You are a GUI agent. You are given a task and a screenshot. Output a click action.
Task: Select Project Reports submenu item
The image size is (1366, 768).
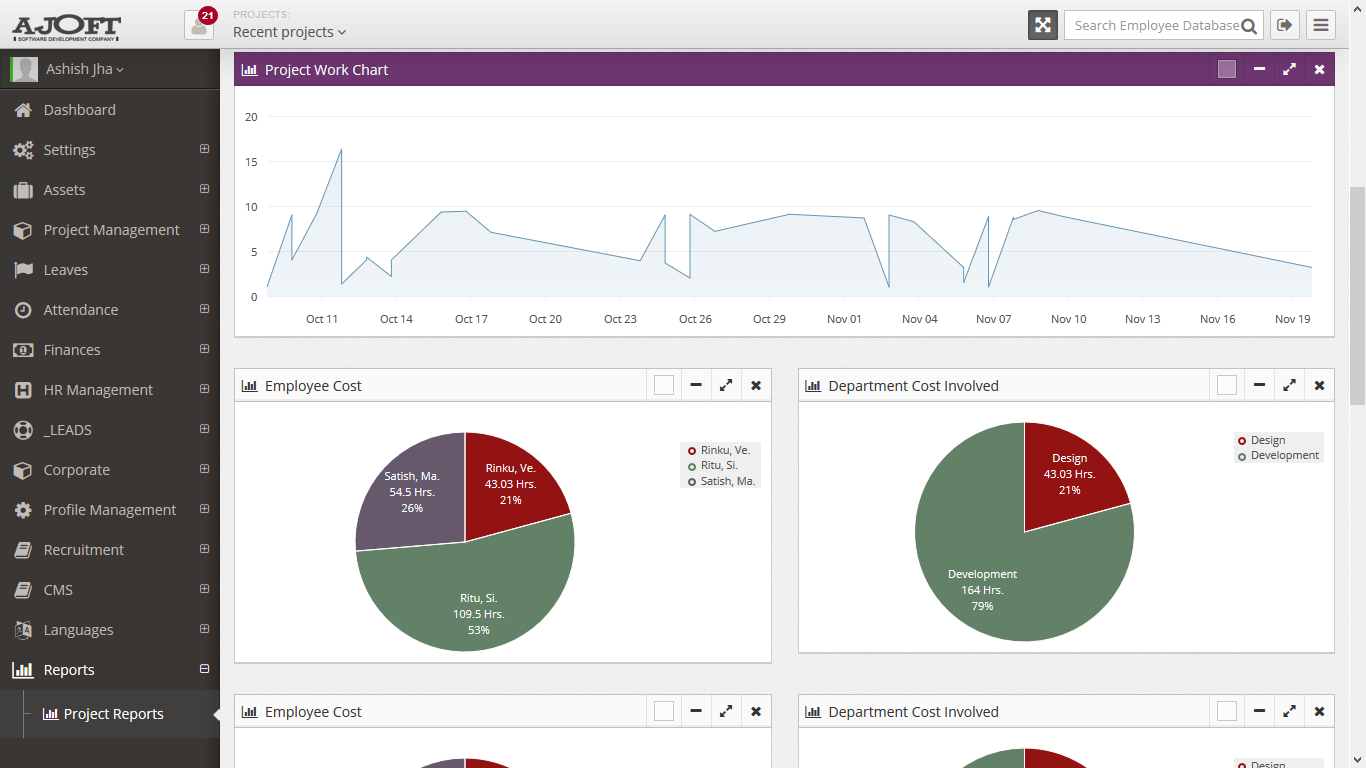coord(113,714)
